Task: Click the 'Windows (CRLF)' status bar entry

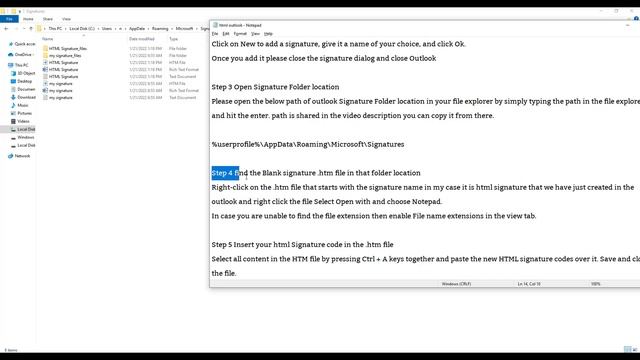Action: tap(456, 284)
